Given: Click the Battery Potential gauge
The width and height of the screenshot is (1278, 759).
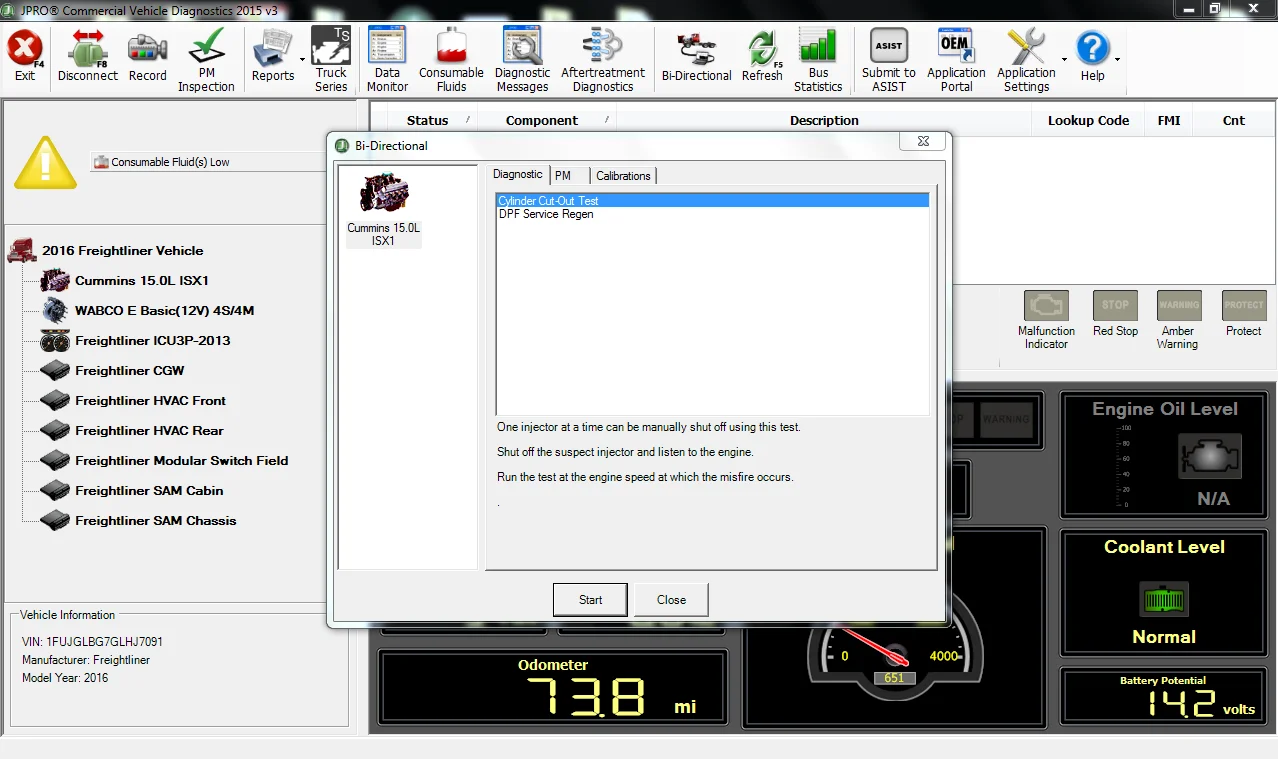Looking at the screenshot, I should [1163, 697].
